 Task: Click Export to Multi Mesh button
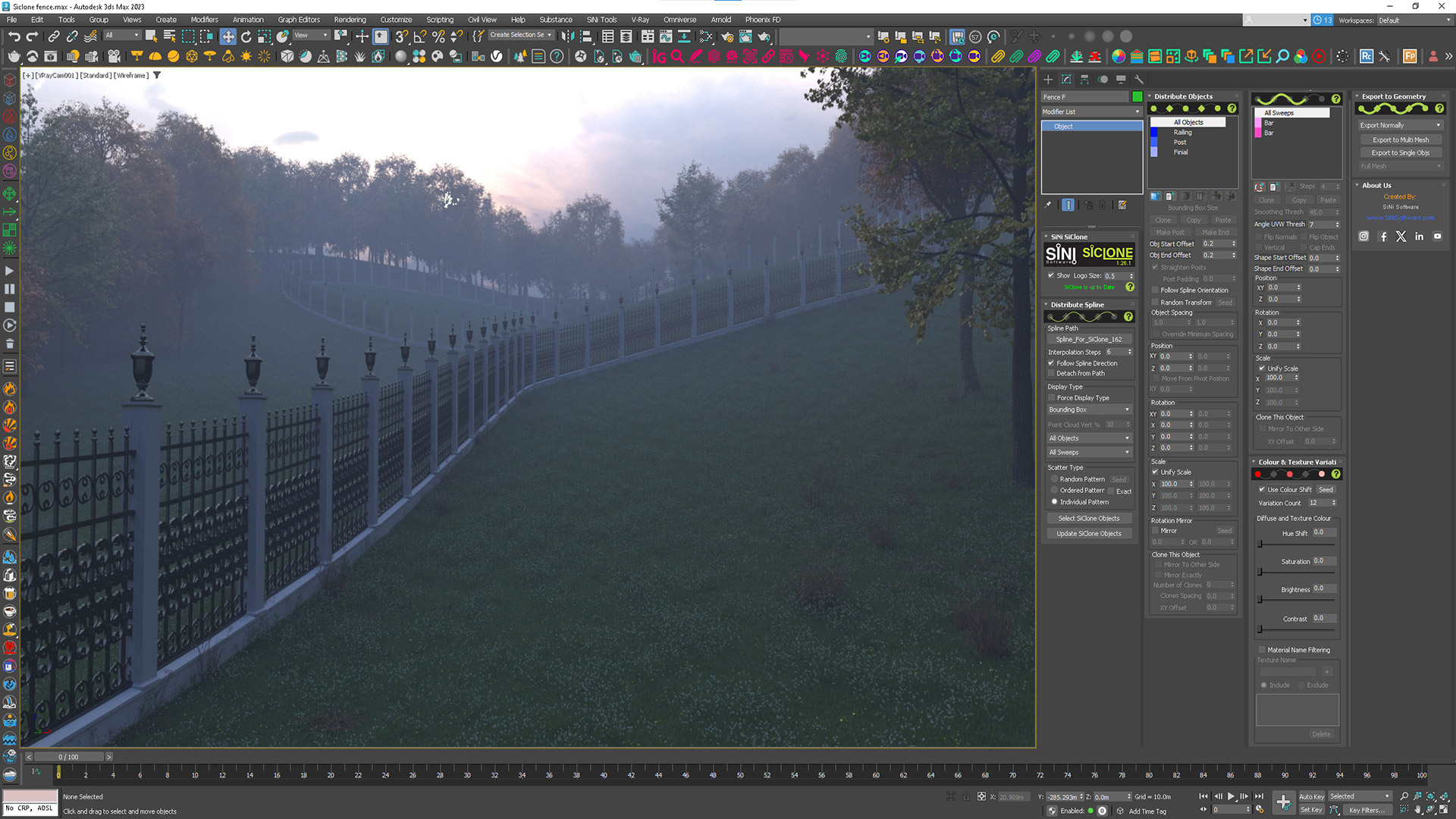pyautogui.click(x=1400, y=140)
